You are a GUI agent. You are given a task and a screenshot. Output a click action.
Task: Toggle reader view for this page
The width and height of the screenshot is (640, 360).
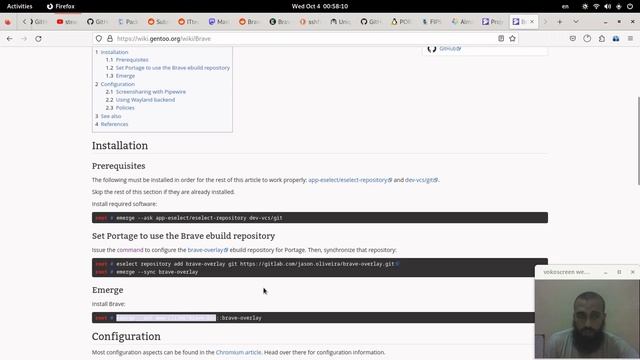501,38
